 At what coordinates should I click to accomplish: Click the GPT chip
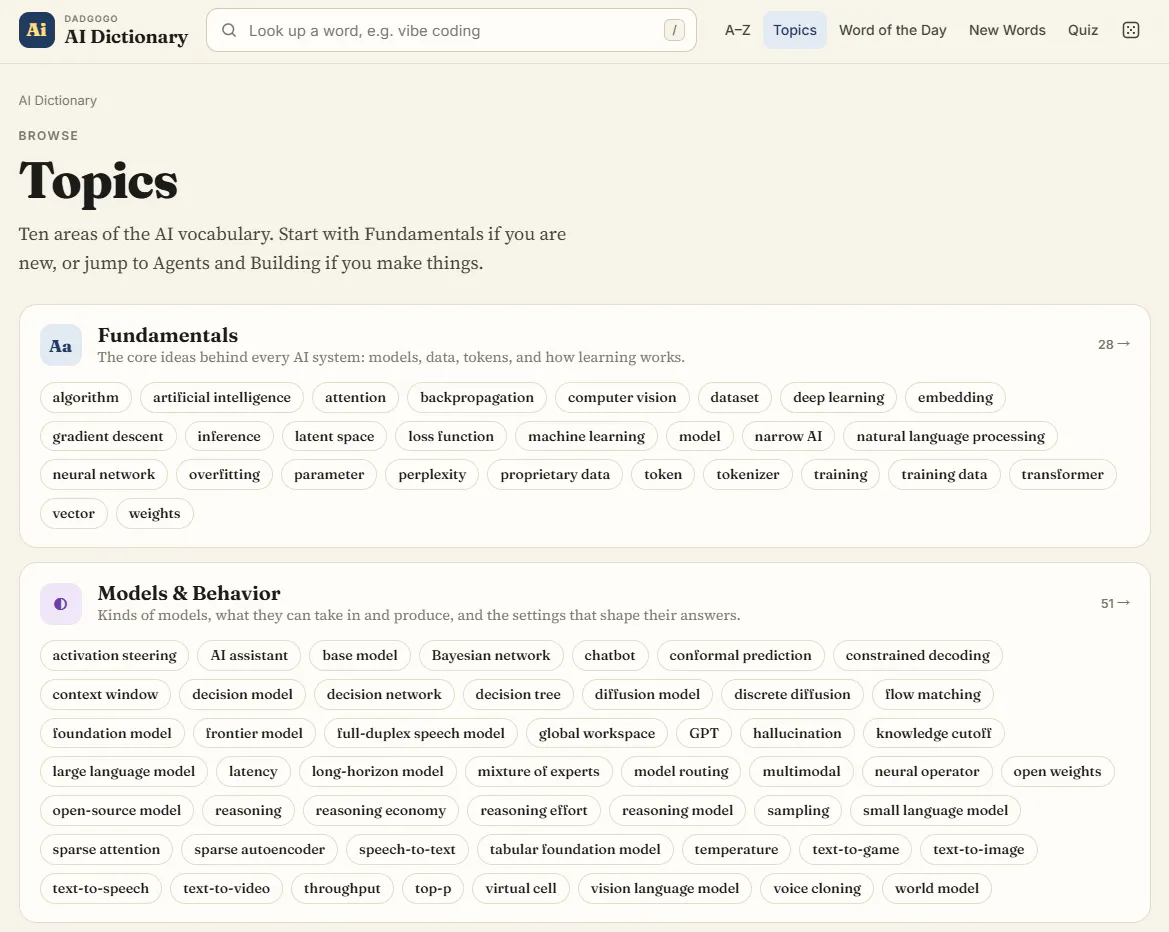[704, 733]
